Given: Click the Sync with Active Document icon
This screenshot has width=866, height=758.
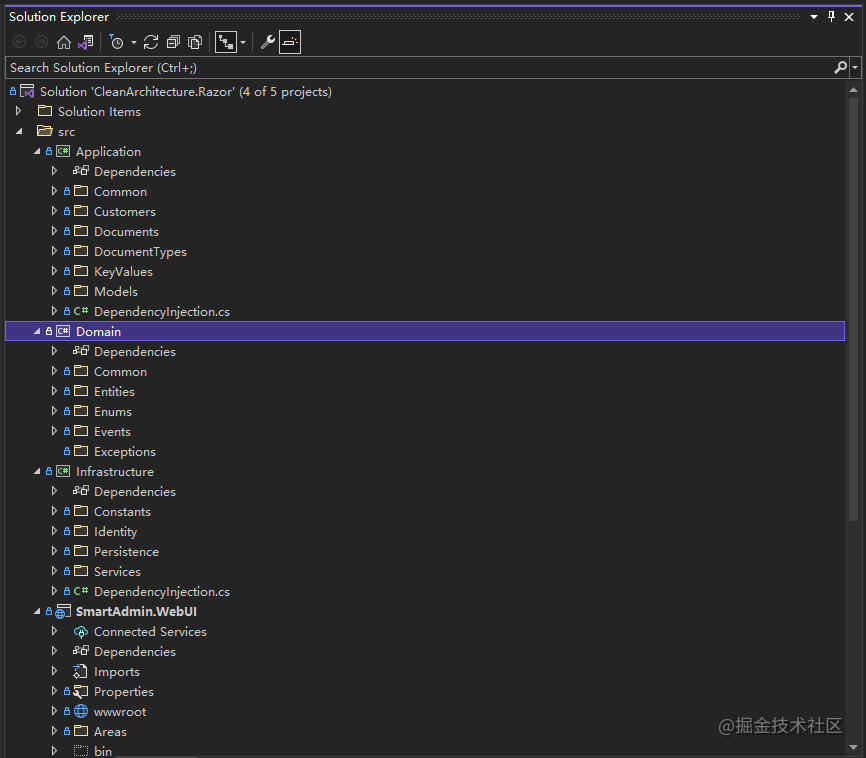Looking at the screenshot, I should pos(151,42).
